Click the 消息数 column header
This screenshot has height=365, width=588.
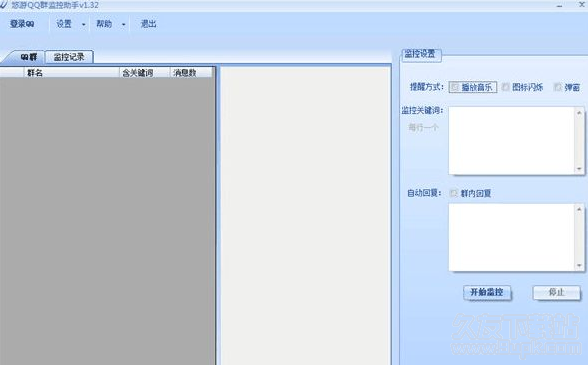[x=191, y=72]
